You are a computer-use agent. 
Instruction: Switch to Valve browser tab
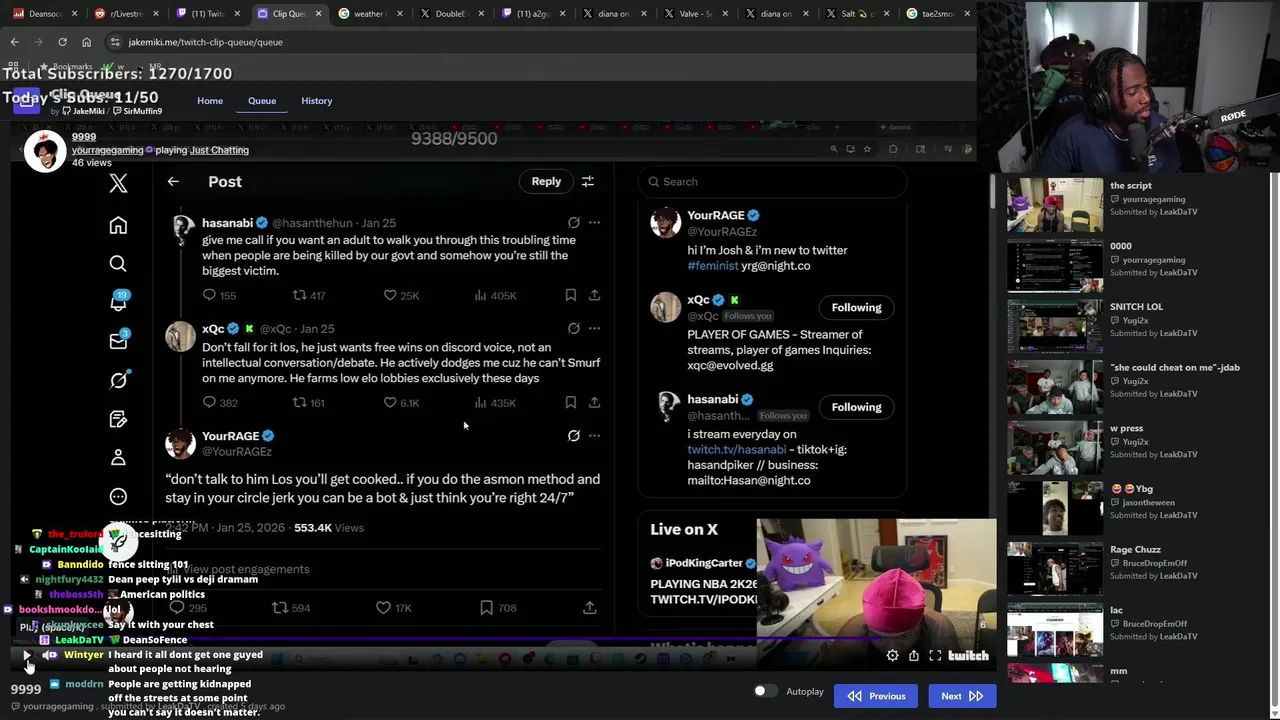695,14
